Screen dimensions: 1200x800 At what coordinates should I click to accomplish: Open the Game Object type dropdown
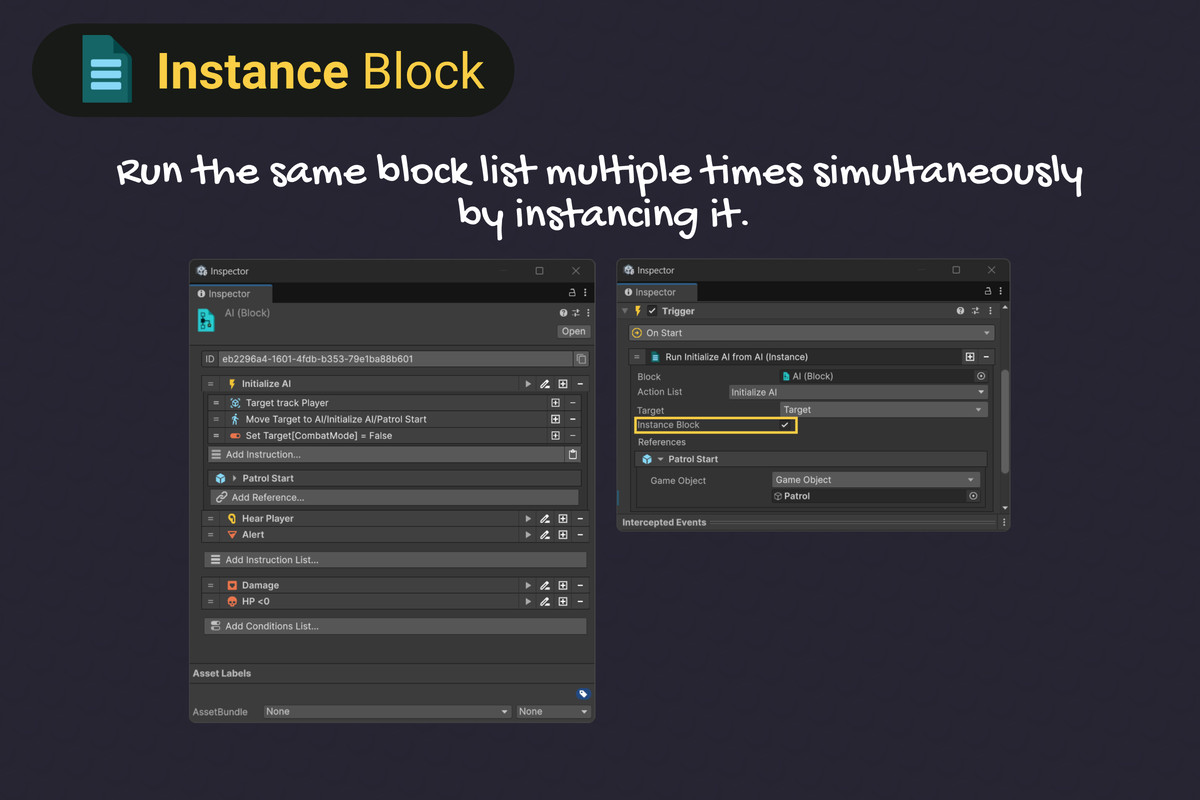[x=876, y=480]
